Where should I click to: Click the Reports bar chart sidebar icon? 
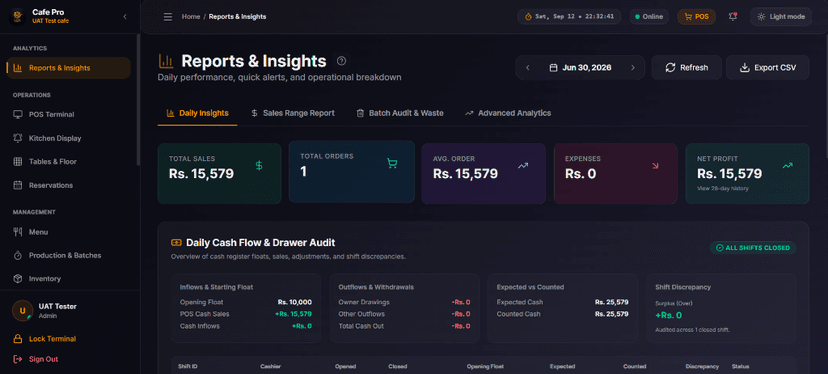pyautogui.click(x=17, y=68)
